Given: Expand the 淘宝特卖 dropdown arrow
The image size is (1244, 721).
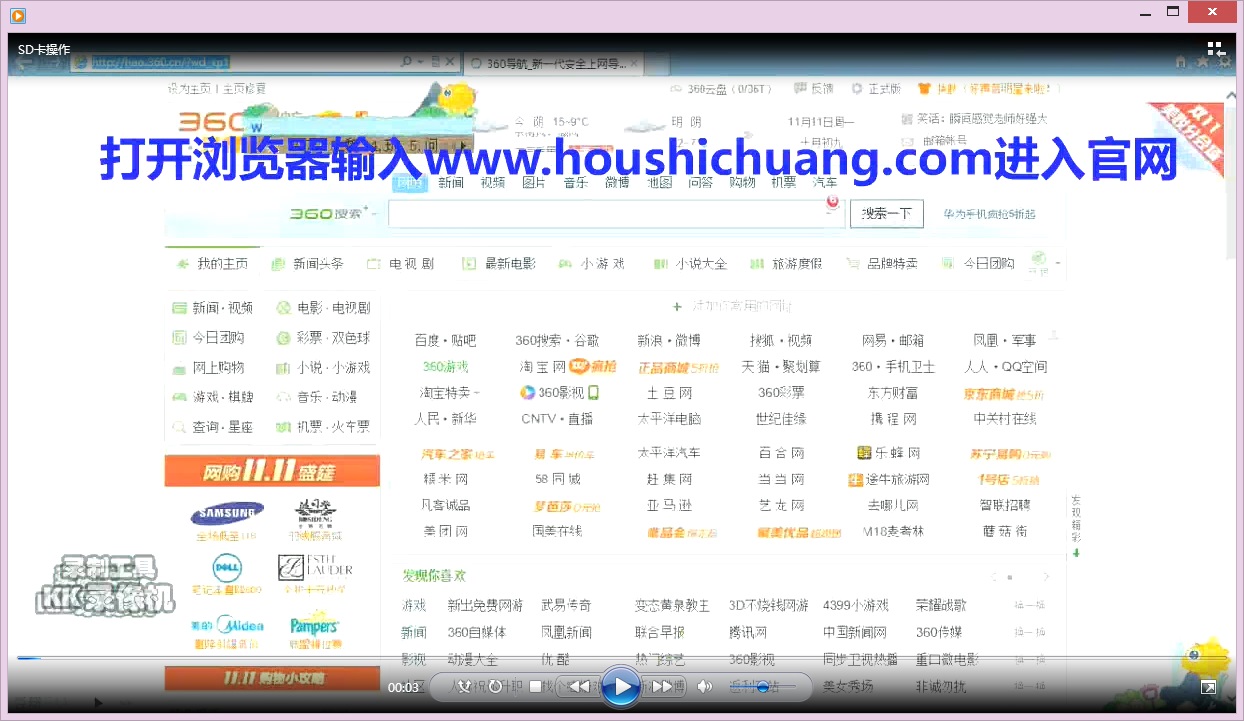Looking at the screenshot, I should click(476, 393).
